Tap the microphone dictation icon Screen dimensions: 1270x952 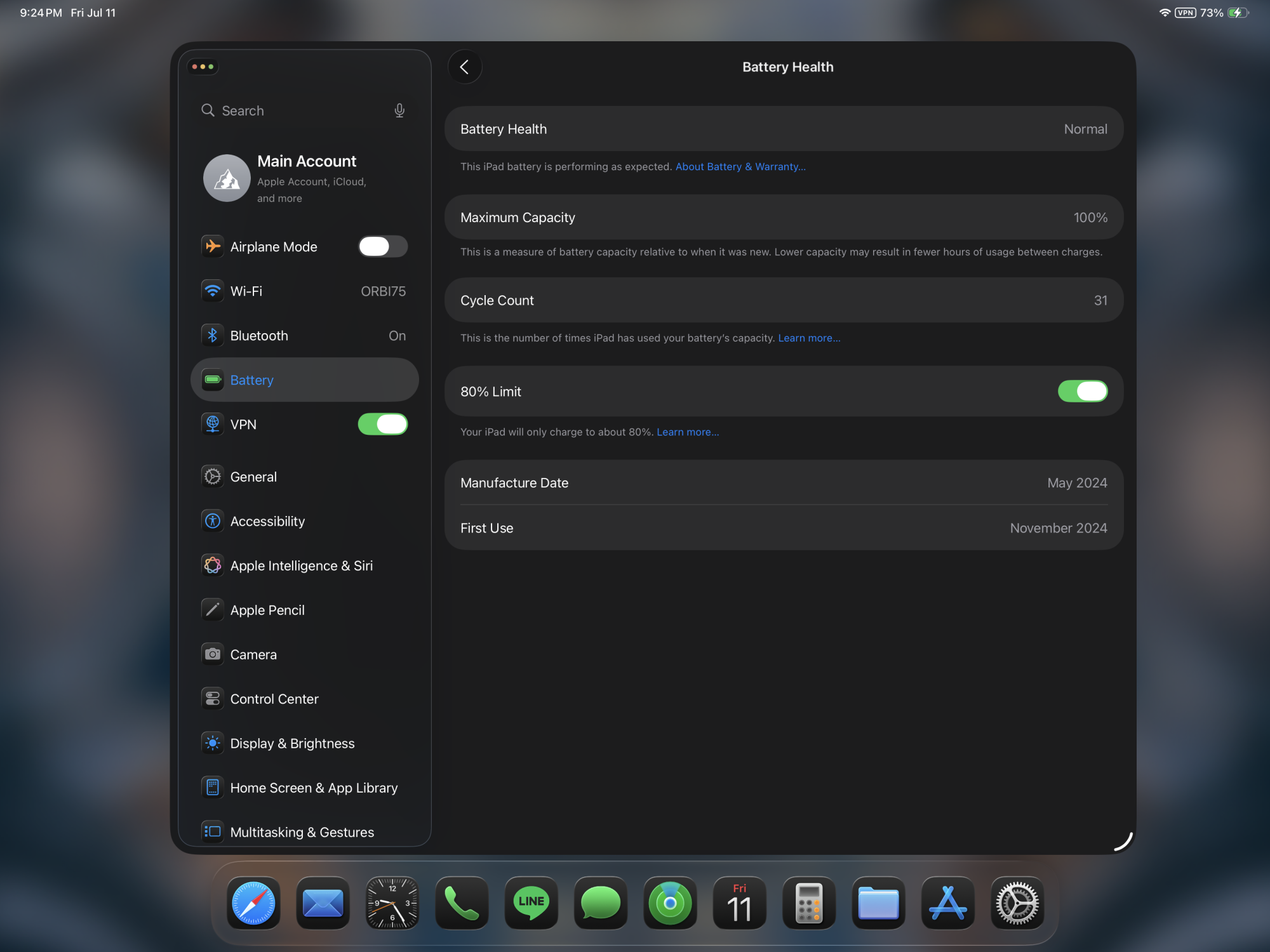coord(399,110)
